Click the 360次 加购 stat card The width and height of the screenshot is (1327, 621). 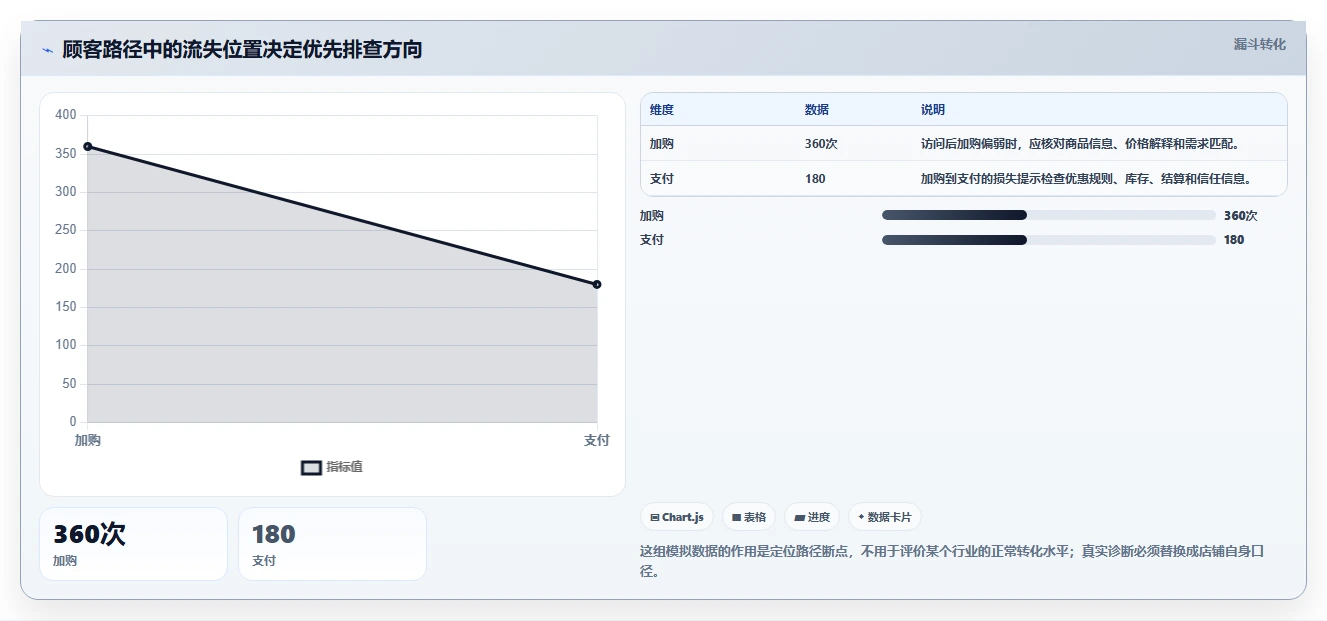click(x=133, y=544)
